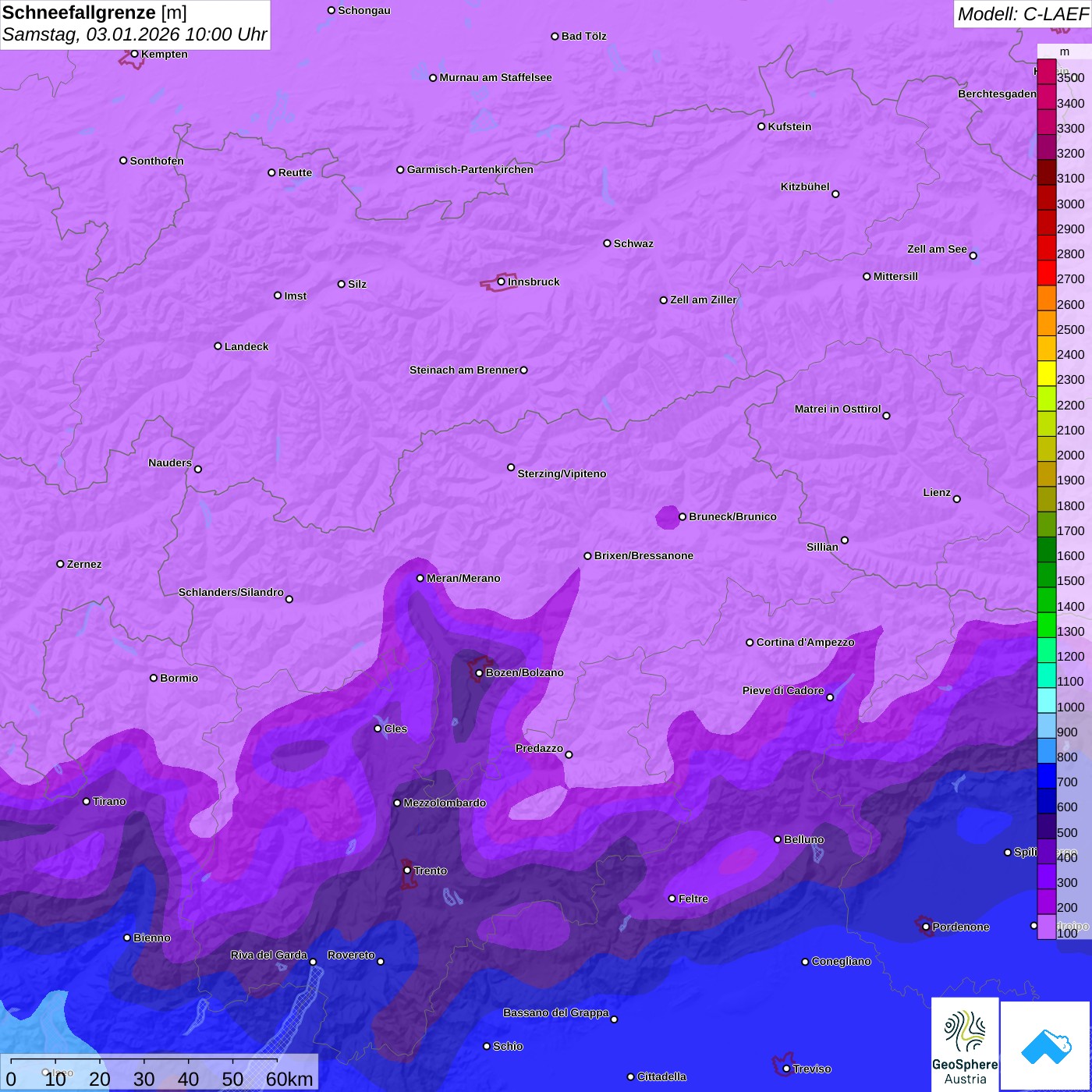1092x1092 pixels.
Task: Click the 'Modell: C-LAEF' label
Action: tap(1023, 14)
